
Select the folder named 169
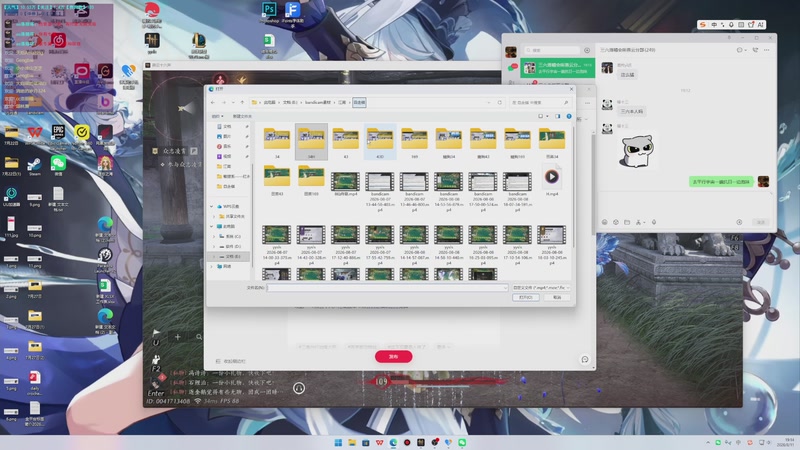pos(414,142)
